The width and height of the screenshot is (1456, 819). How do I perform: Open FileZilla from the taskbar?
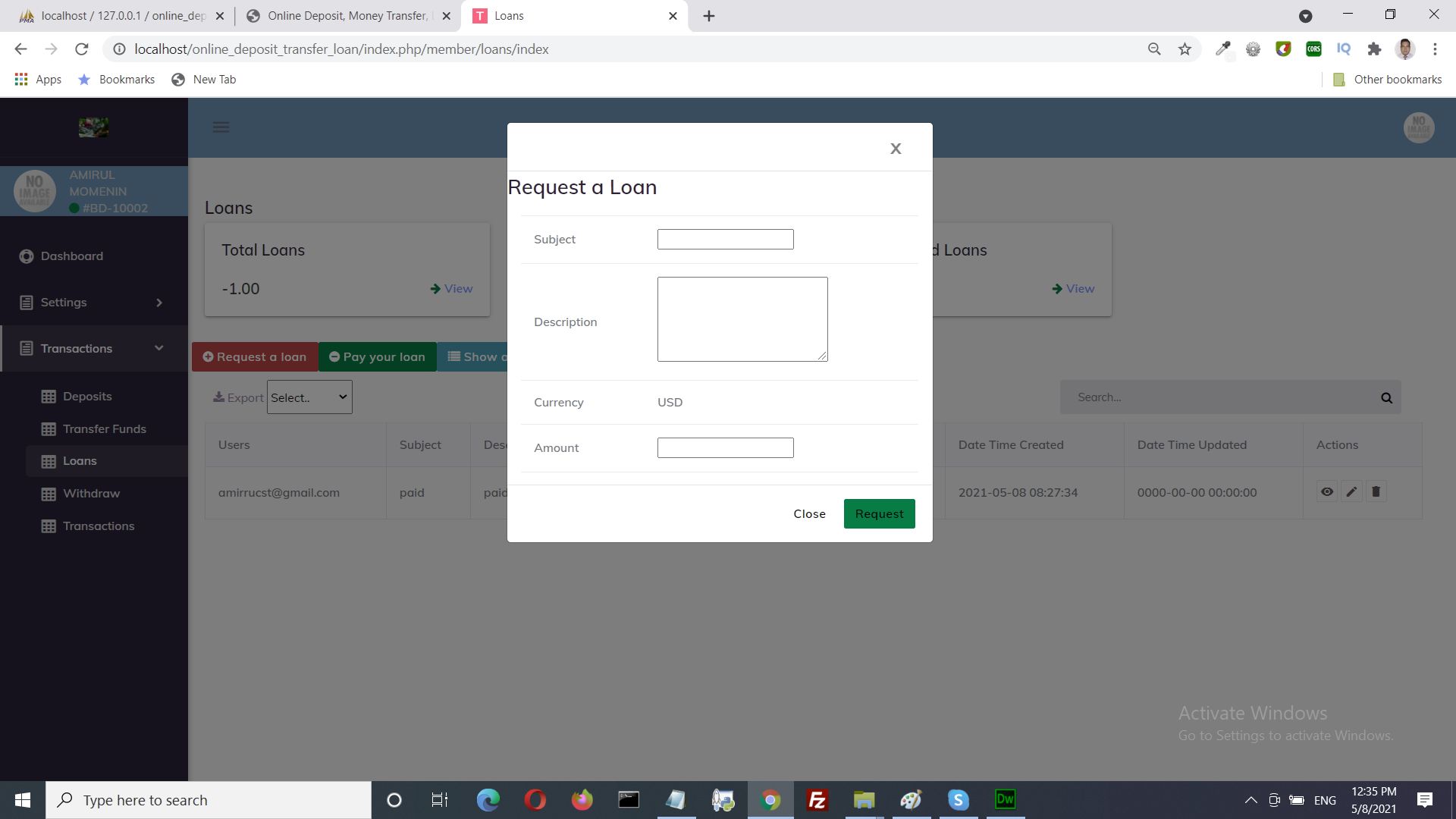pos(817,800)
